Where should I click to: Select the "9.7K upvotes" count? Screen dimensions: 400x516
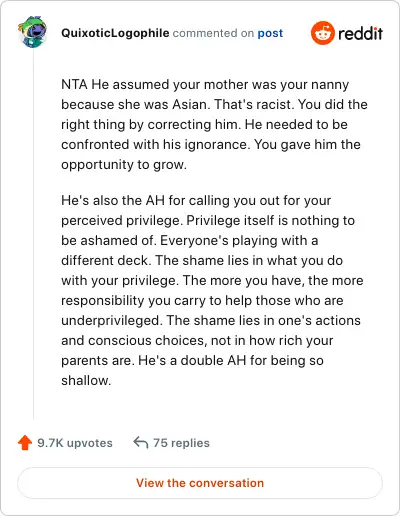(x=75, y=443)
